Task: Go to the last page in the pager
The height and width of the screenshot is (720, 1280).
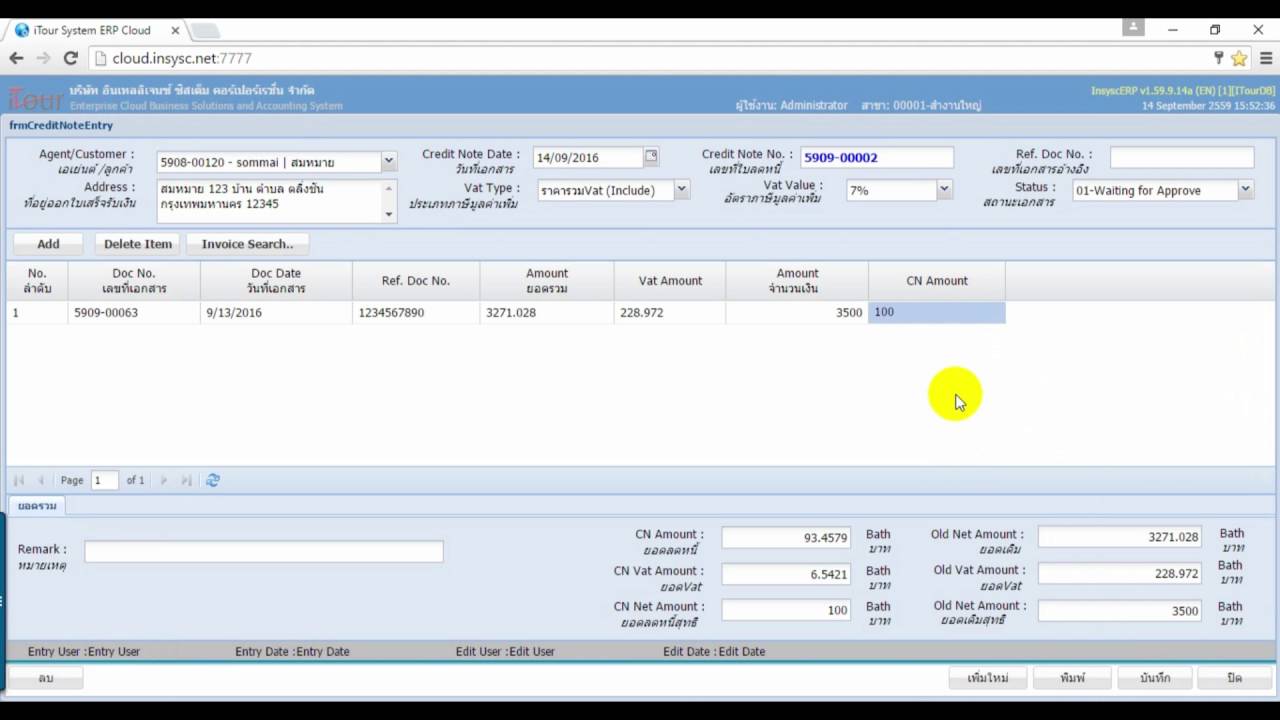Action: [186, 480]
